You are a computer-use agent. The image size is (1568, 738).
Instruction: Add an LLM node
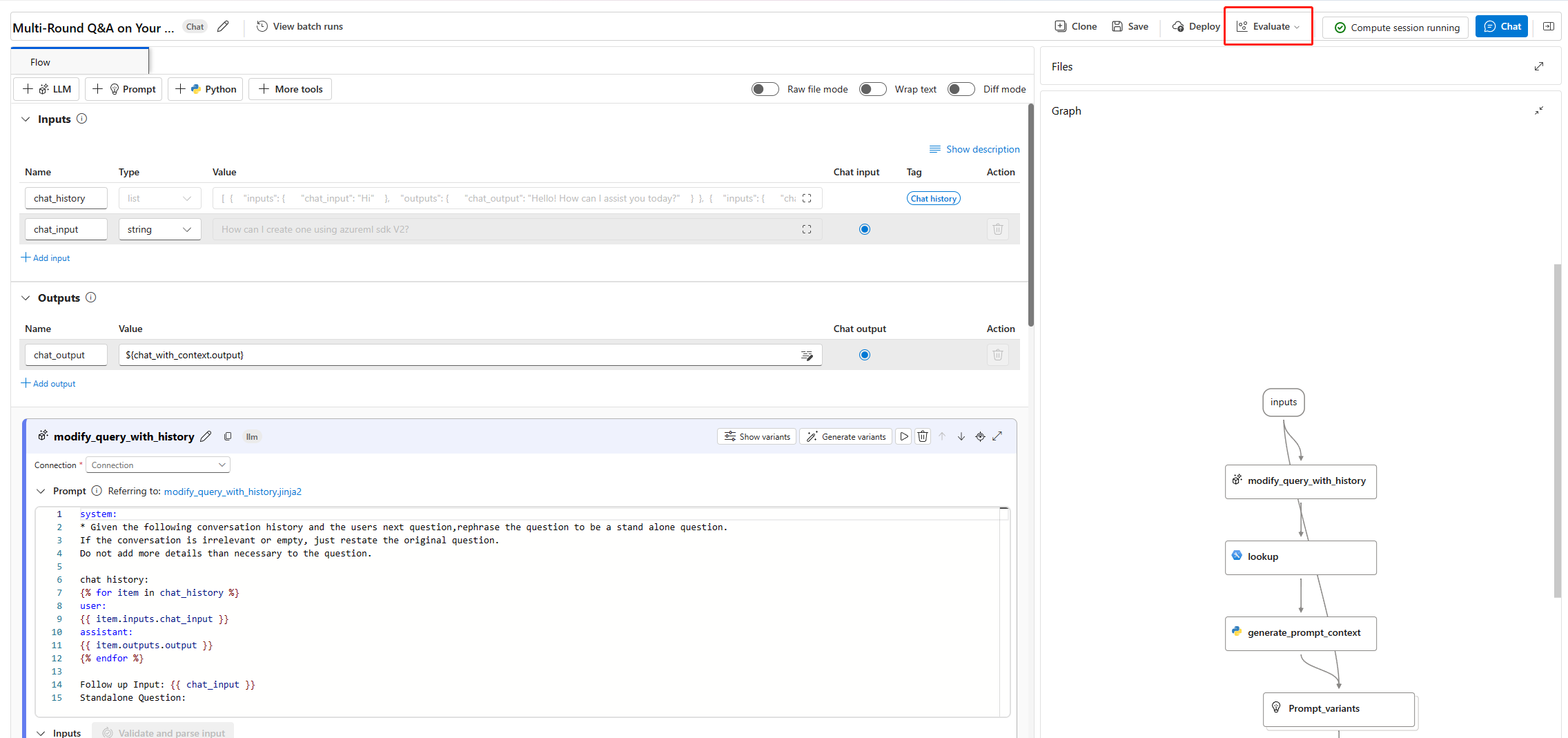pyautogui.click(x=46, y=89)
